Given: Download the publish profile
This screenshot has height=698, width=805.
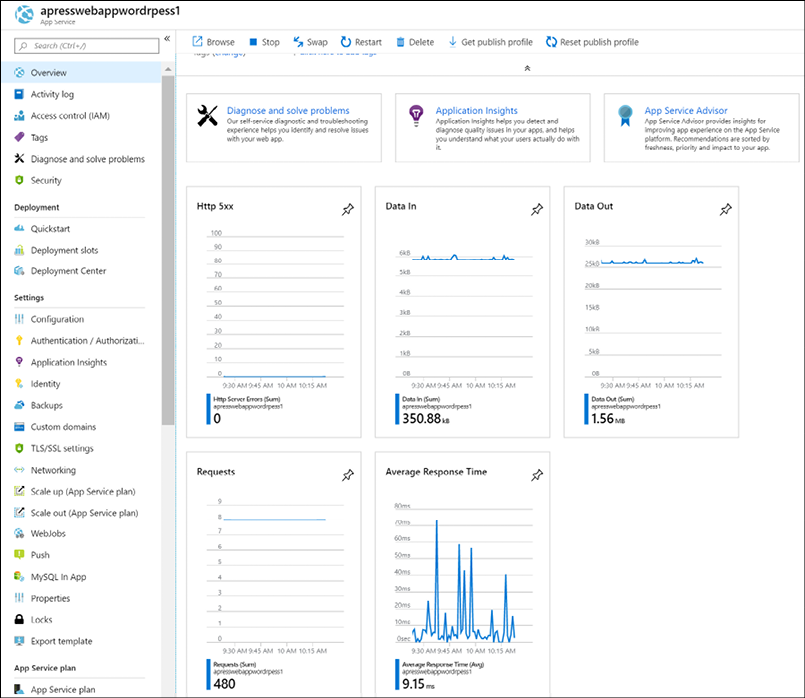Looking at the screenshot, I should tap(490, 42).
